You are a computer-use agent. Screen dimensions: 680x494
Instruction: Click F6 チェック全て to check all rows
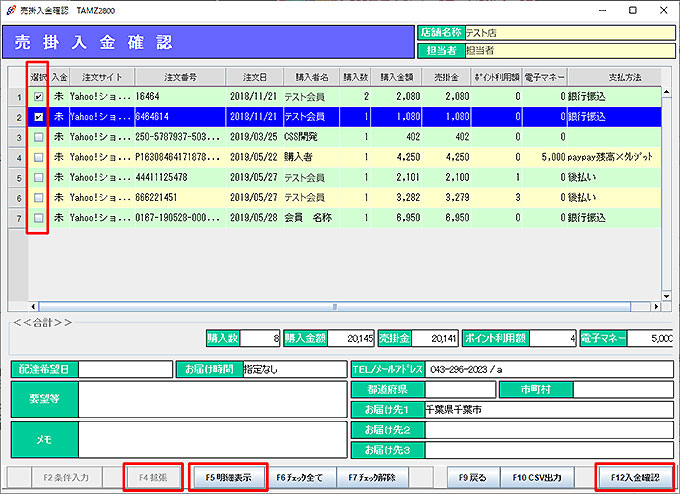click(x=301, y=478)
